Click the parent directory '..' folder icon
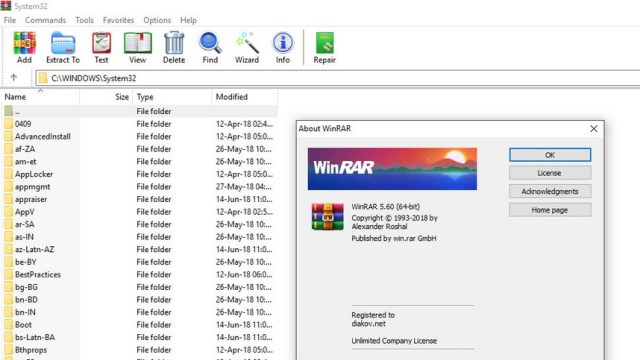The height and width of the screenshot is (360, 640). pos(9,111)
